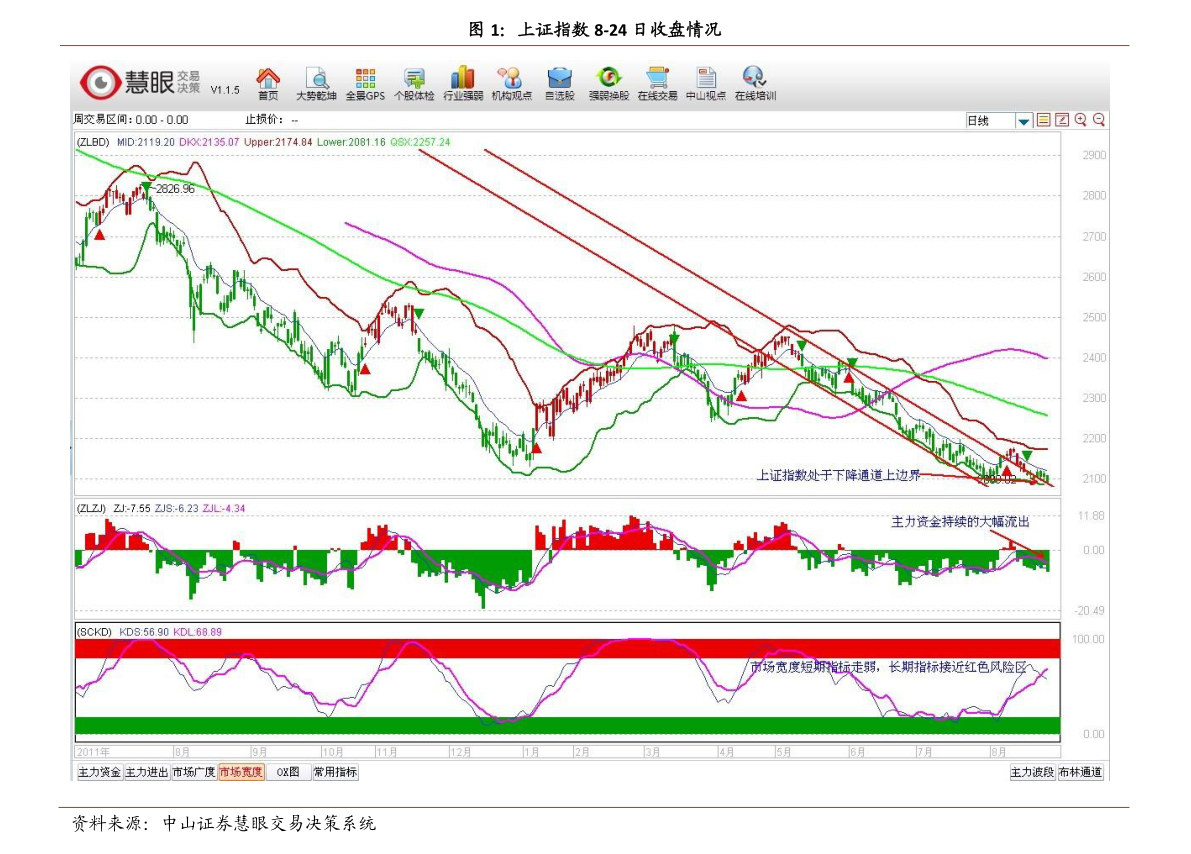Image resolution: width=1191 pixels, height=854 pixels.
Task: Click the 2900 price axis label
Action: point(1094,155)
